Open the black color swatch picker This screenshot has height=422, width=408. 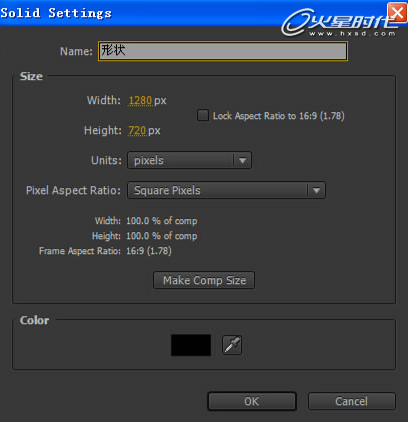coord(191,345)
